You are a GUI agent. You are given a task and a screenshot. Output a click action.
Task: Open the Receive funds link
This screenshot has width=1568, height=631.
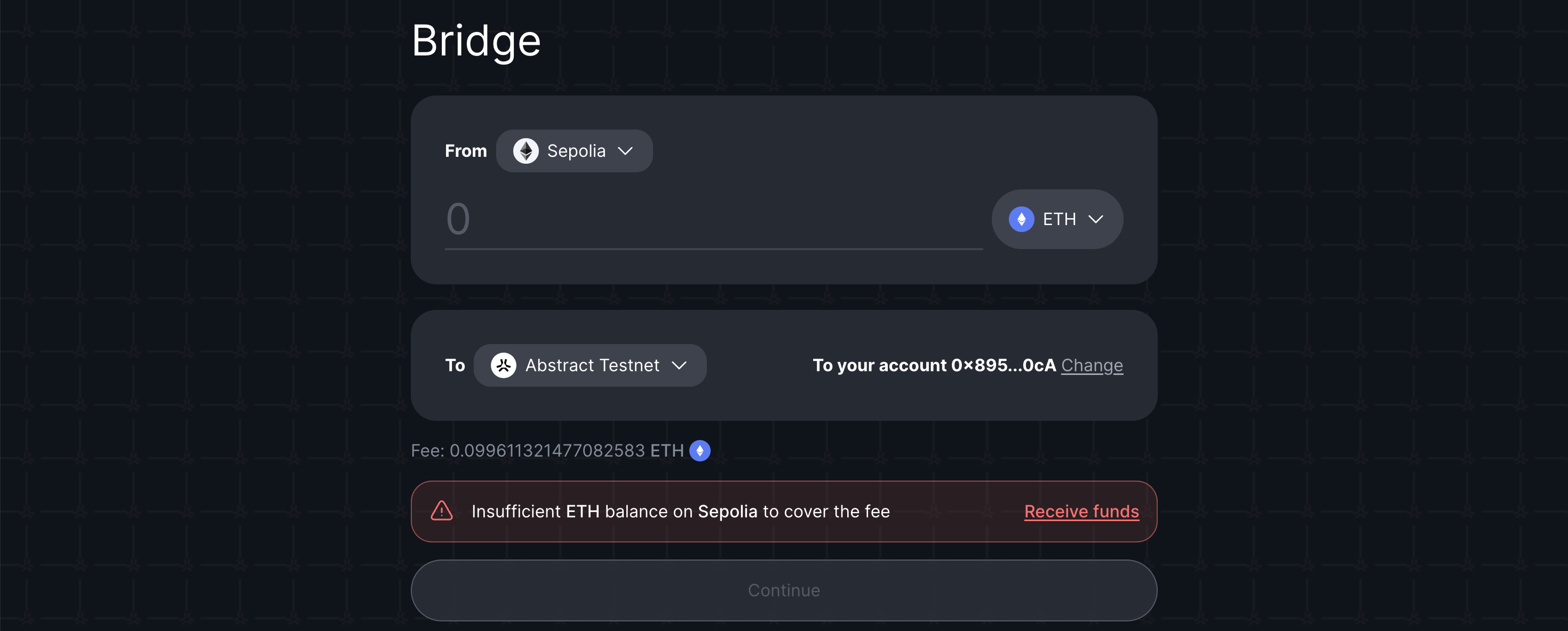pyautogui.click(x=1081, y=511)
